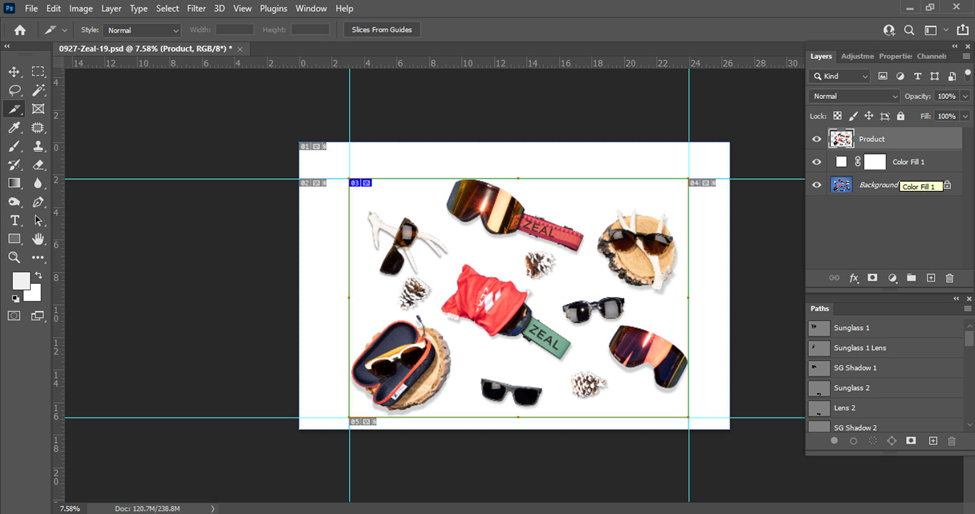This screenshot has width=975, height=514.
Task: Add layer style with fx icon
Action: [854, 278]
